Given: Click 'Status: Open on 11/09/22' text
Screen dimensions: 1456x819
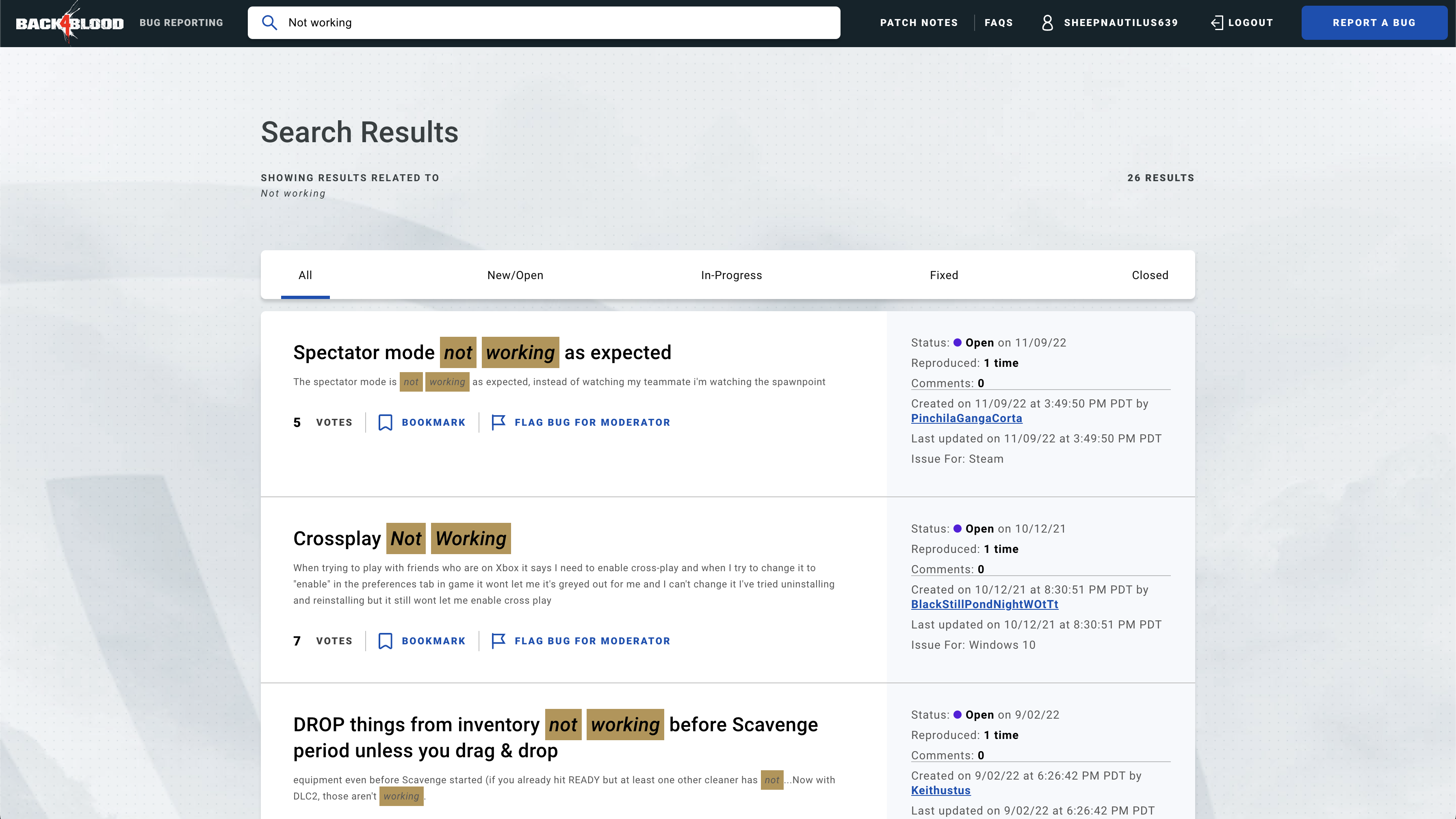Looking at the screenshot, I should click(988, 342).
